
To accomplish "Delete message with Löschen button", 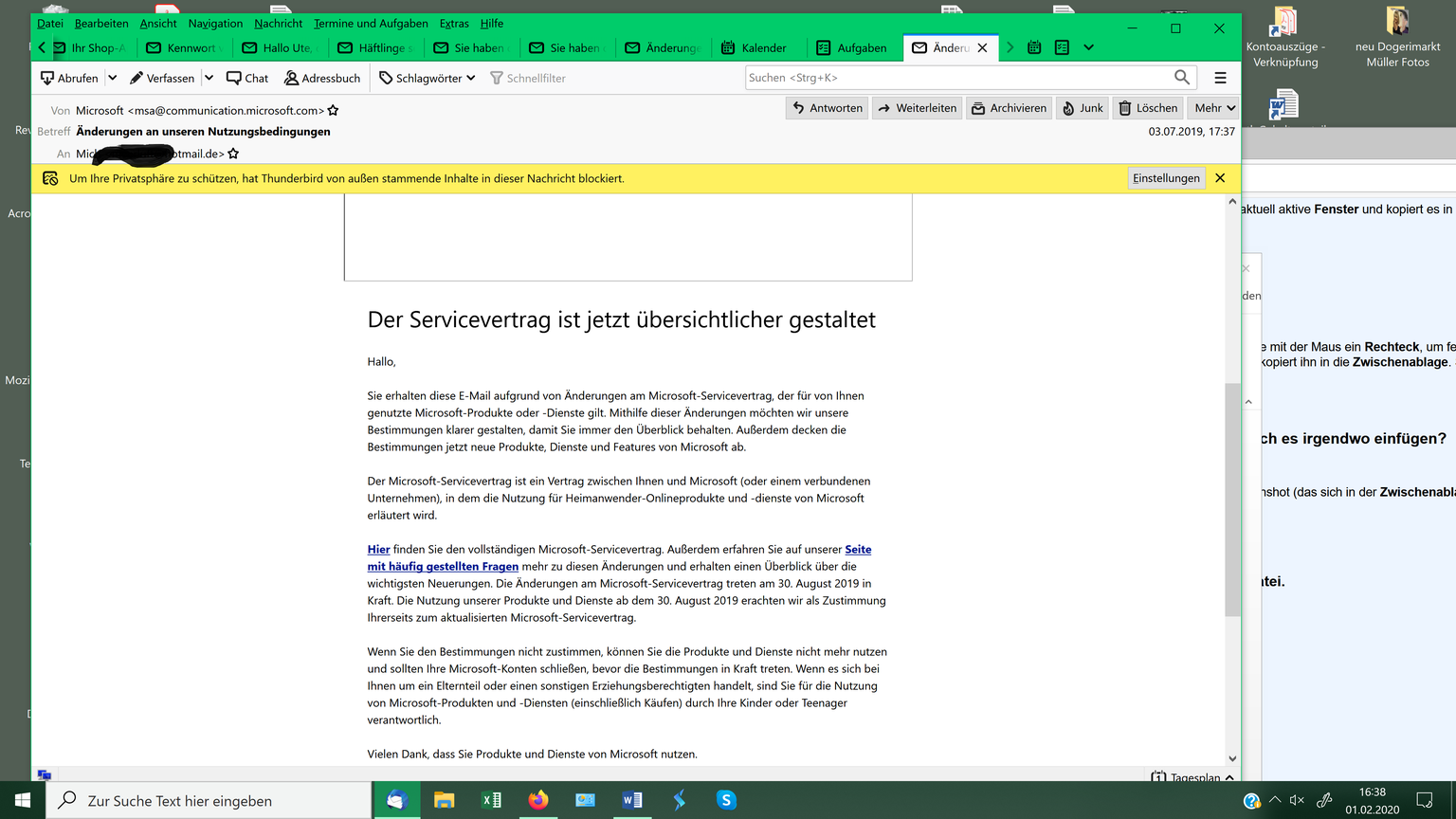I will coord(1147,108).
